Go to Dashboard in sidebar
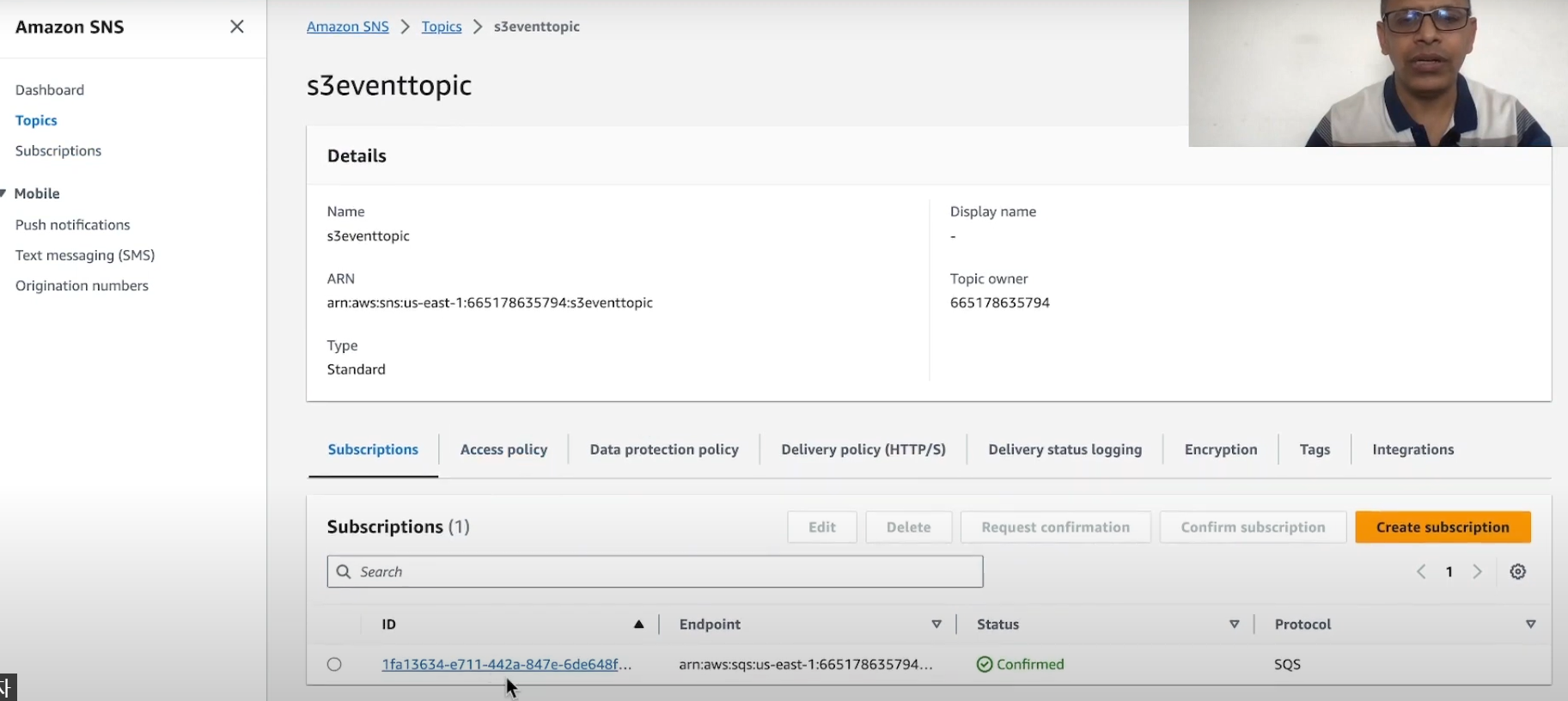Viewport: 1568px width, 701px height. pyautogui.click(x=50, y=90)
